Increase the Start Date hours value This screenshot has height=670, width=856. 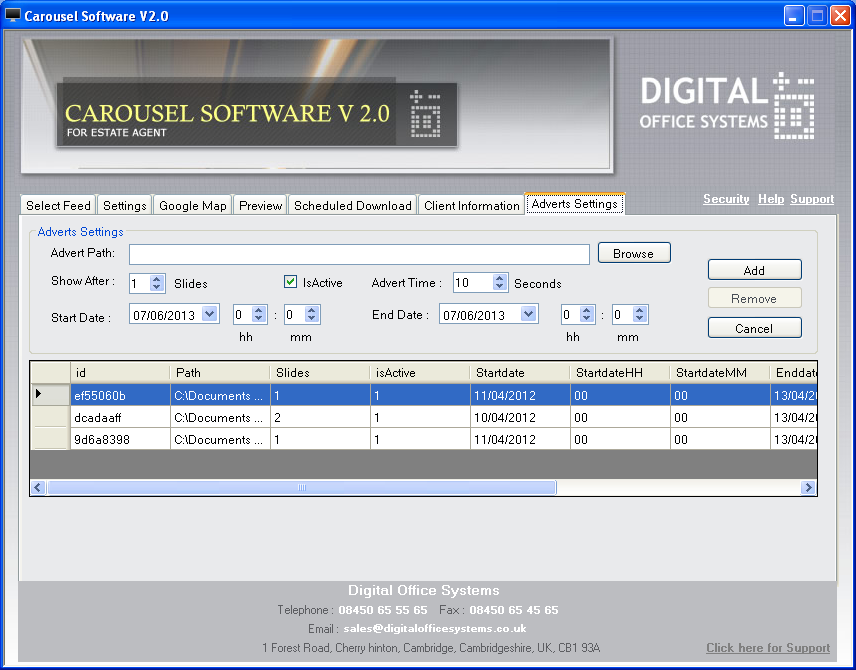tap(259, 310)
